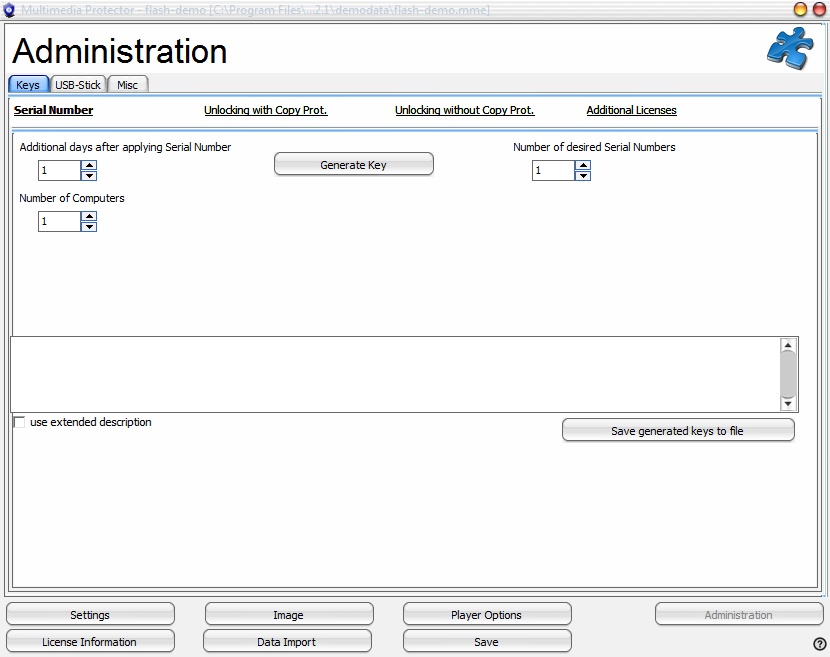Viewport: 830px width, 657px height.
Task: Select Unlocking with Copy Prot. section
Action: point(266,110)
